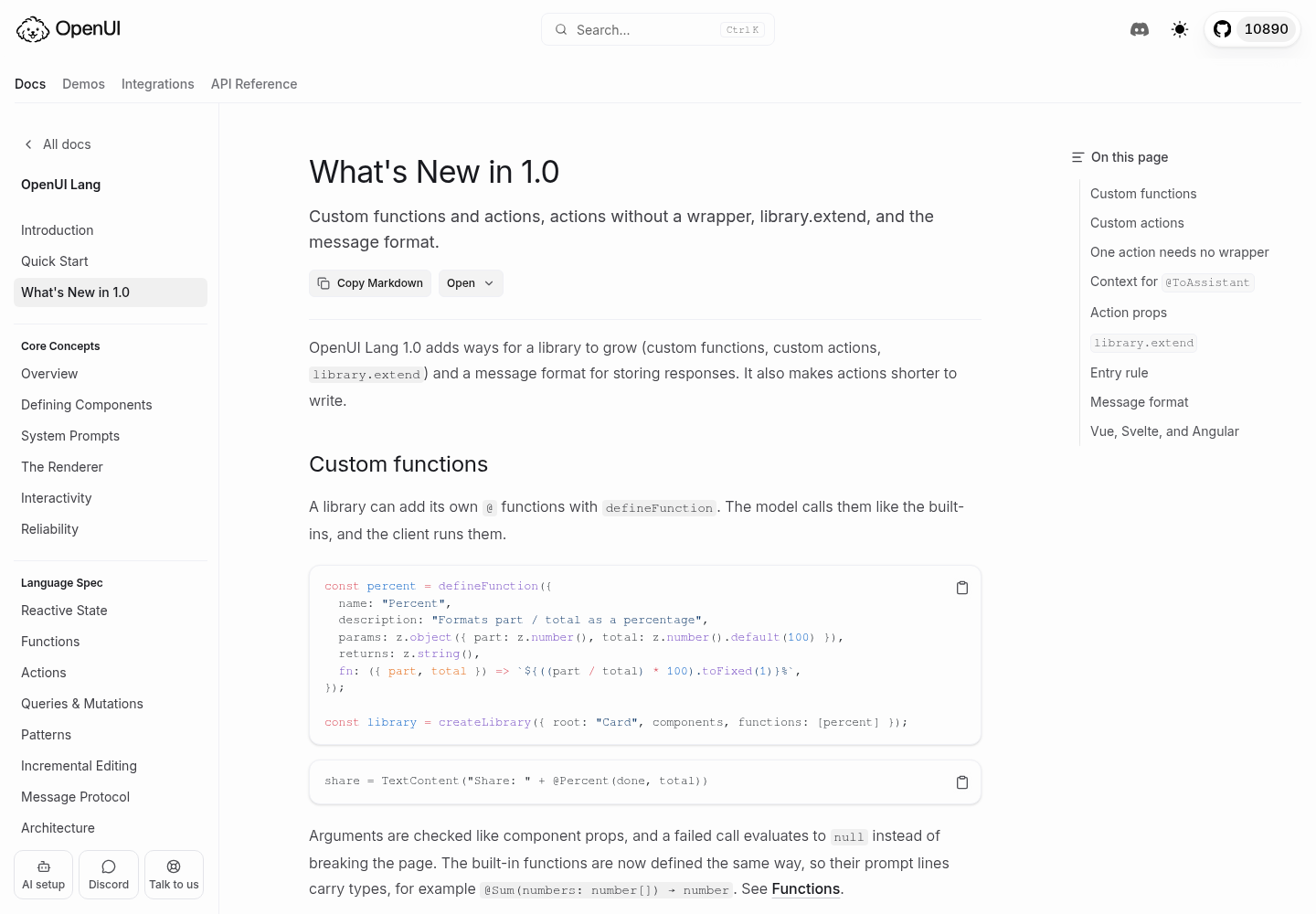The image size is (1316, 914).
Task: Toggle the light/dark theme sun icon
Action: point(1180,29)
